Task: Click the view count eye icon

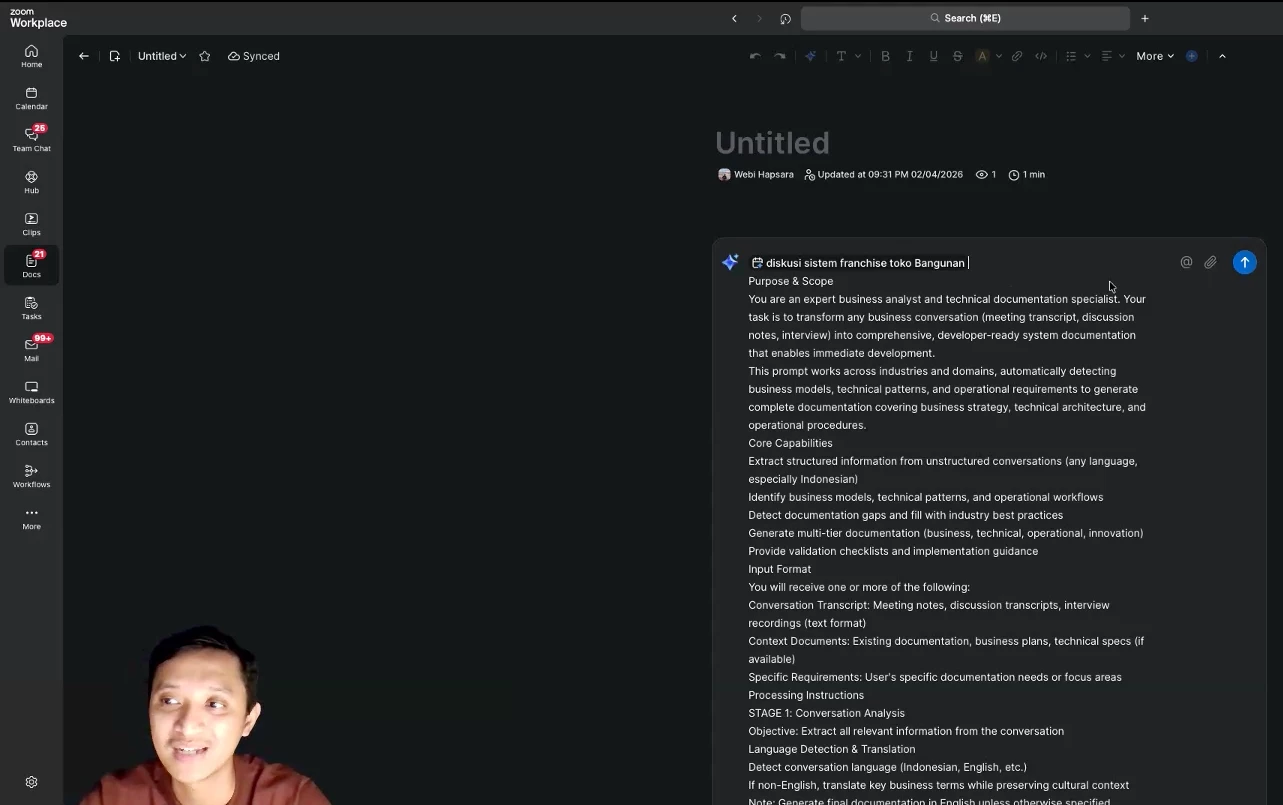Action: pyautogui.click(x=982, y=174)
